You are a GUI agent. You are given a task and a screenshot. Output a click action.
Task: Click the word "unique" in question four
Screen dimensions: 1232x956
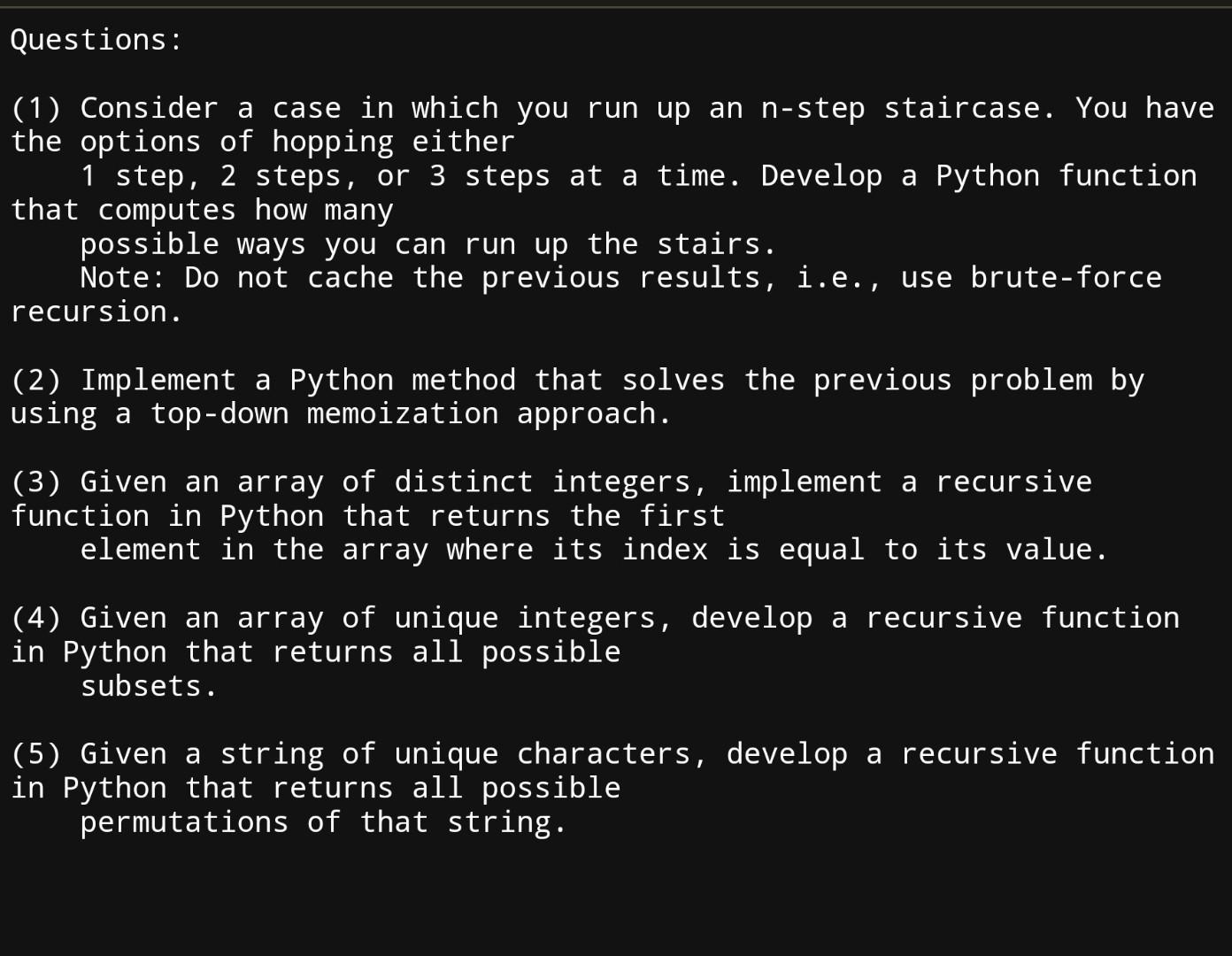[445, 618]
